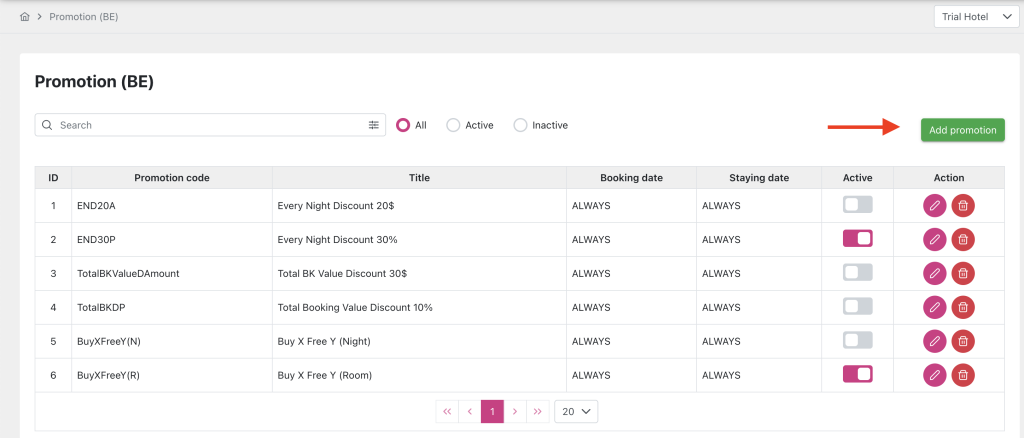Delete the END30P promotion
Viewport: 1024px width, 438px height.
point(962,239)
